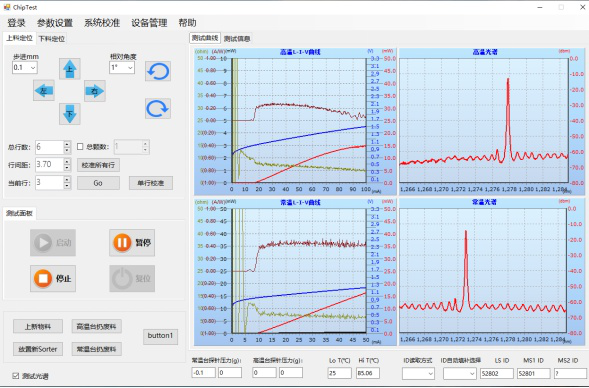Click the Go button
This screenshot has height=388, width=589.
coord(98,183)
